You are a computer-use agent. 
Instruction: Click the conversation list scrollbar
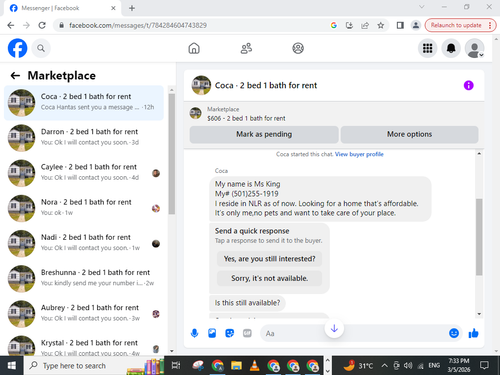click(172, 154)
